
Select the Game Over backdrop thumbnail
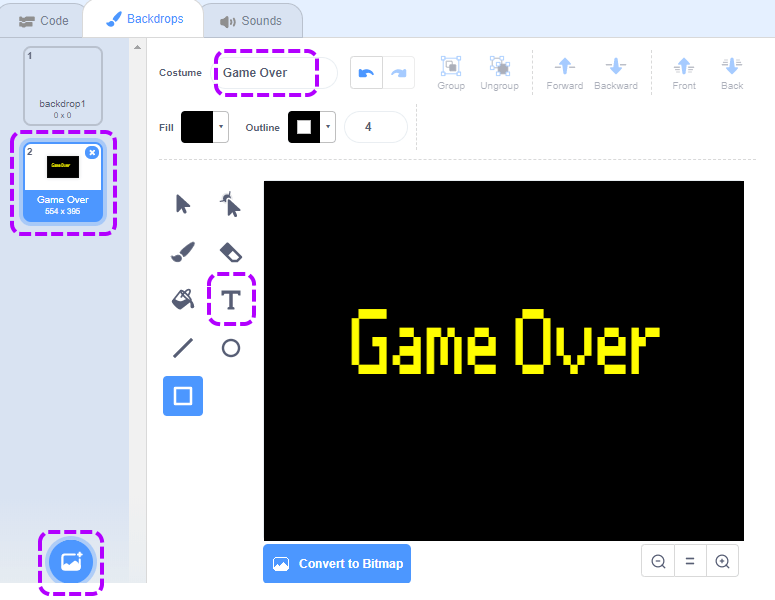click(63, 183)
